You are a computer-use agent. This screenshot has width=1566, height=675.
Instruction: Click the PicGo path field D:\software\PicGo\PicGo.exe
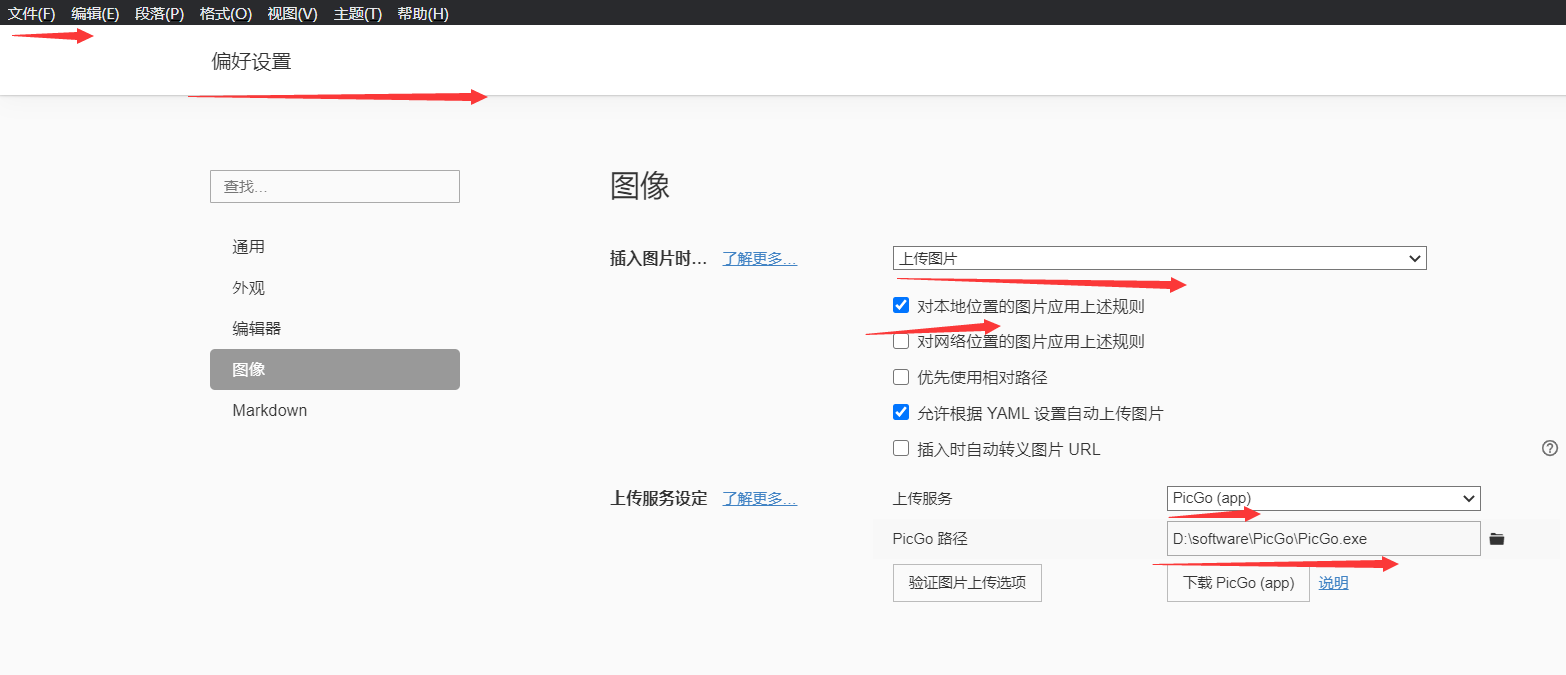coord(1323,538)
